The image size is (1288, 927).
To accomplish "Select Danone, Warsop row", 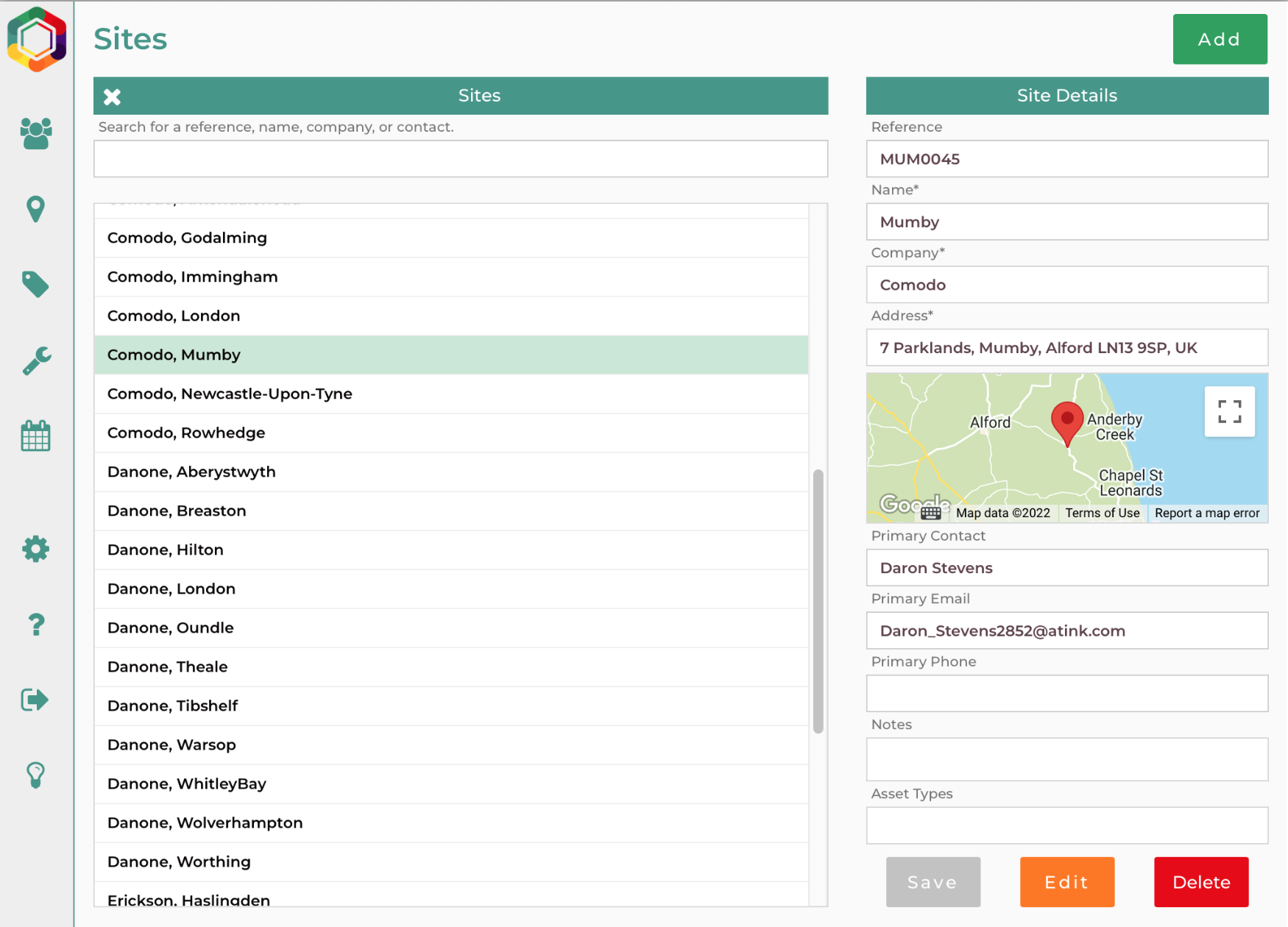I will click(x=451, y=745).
